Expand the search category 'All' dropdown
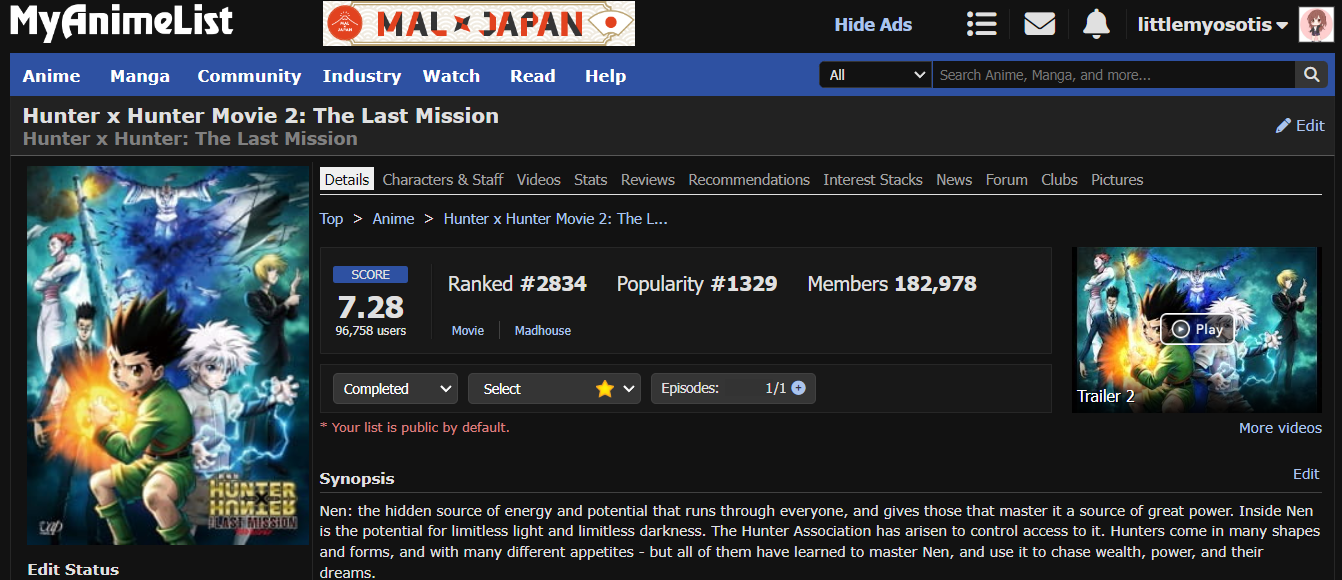The width and height of the screenshot is (1342, 580). point(875,75)
